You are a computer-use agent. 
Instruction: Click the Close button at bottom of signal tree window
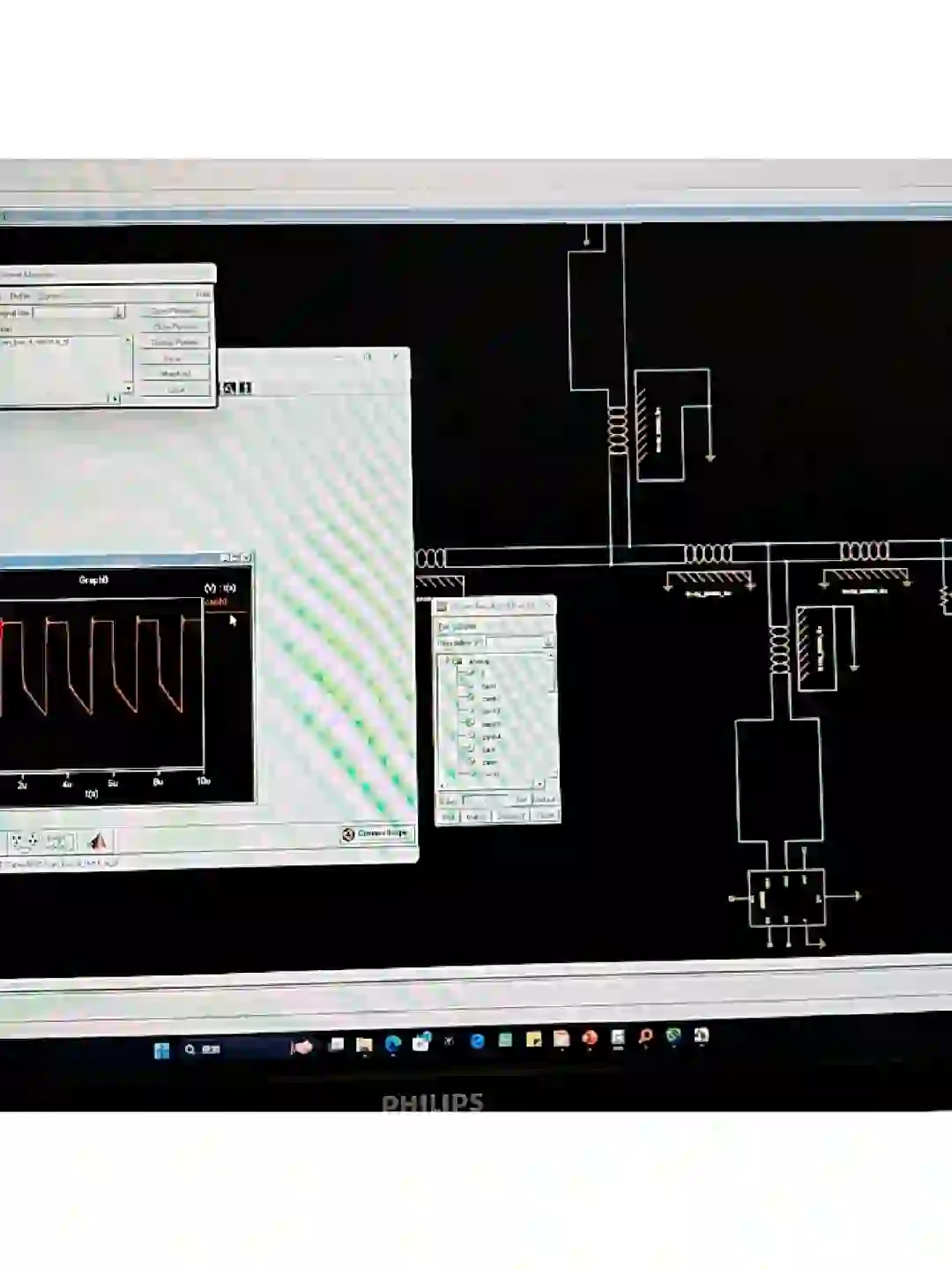click(x=546, y=816)
